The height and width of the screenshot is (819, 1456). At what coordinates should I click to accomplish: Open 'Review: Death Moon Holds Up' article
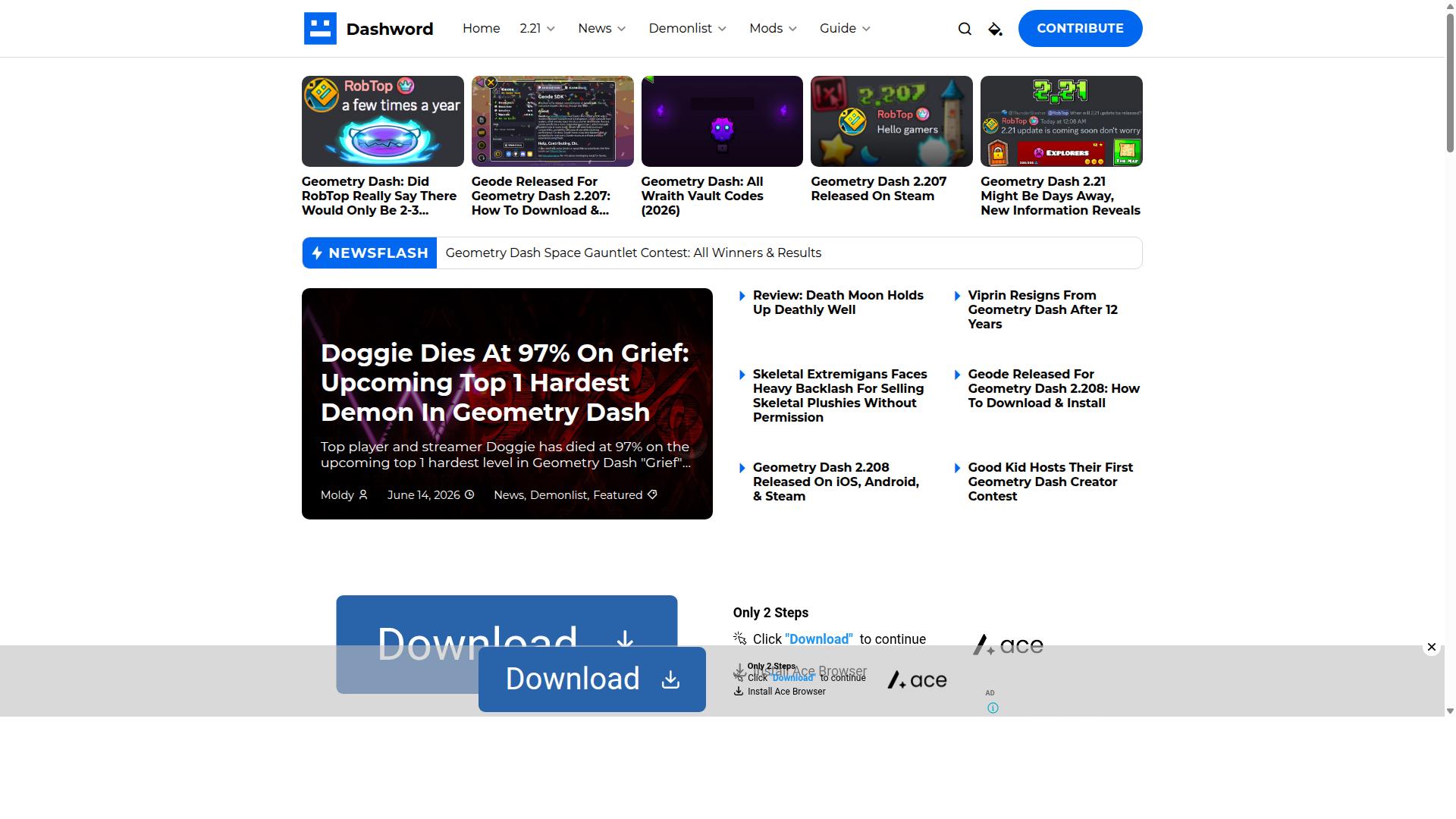(838, 303)
